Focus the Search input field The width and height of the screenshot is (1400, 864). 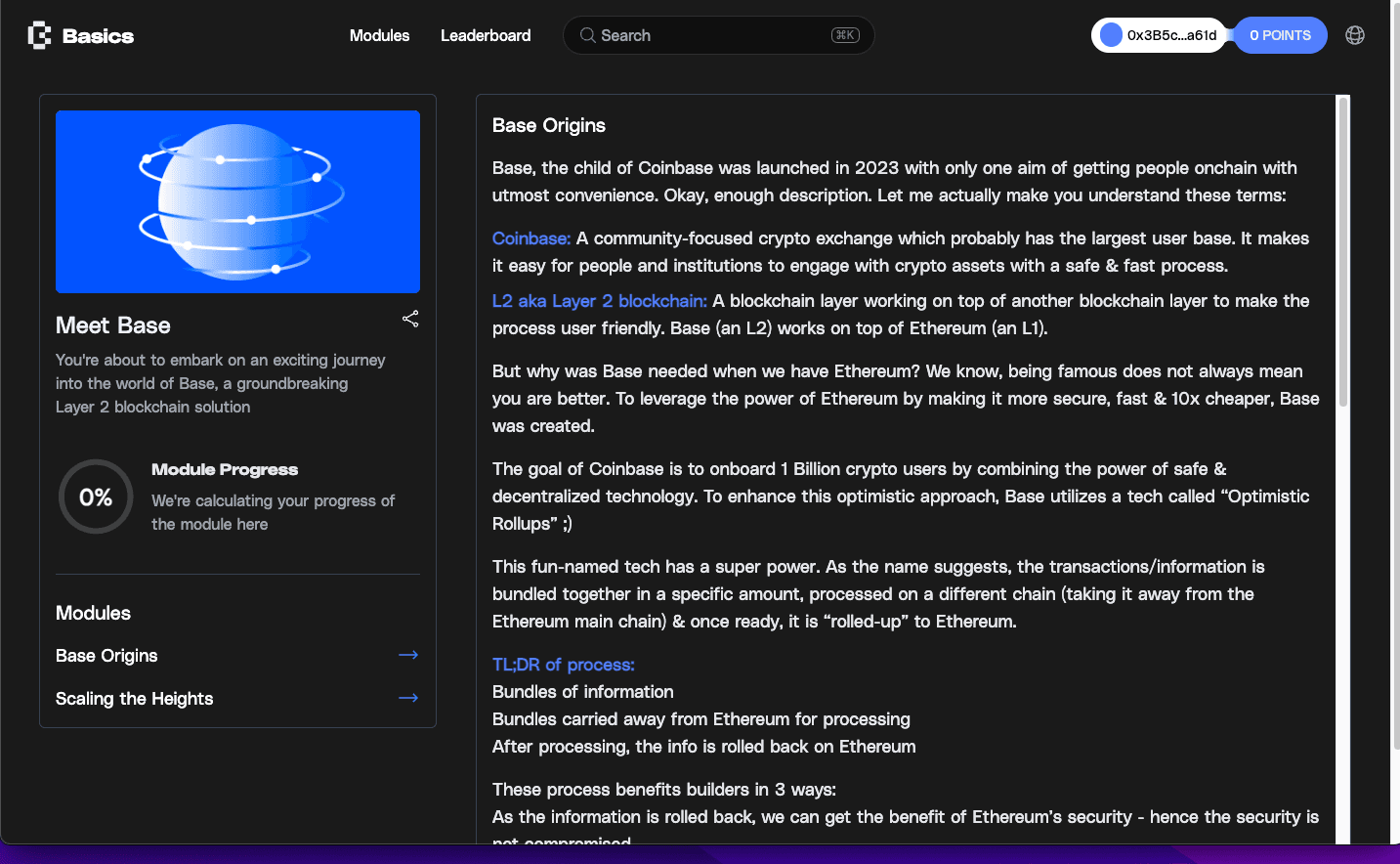(x=718, y=35)
